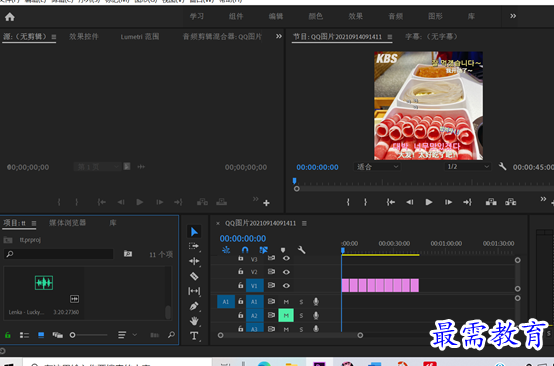
Task: Expand workspace overflow chevrons at top
Action: coord(513,16)
